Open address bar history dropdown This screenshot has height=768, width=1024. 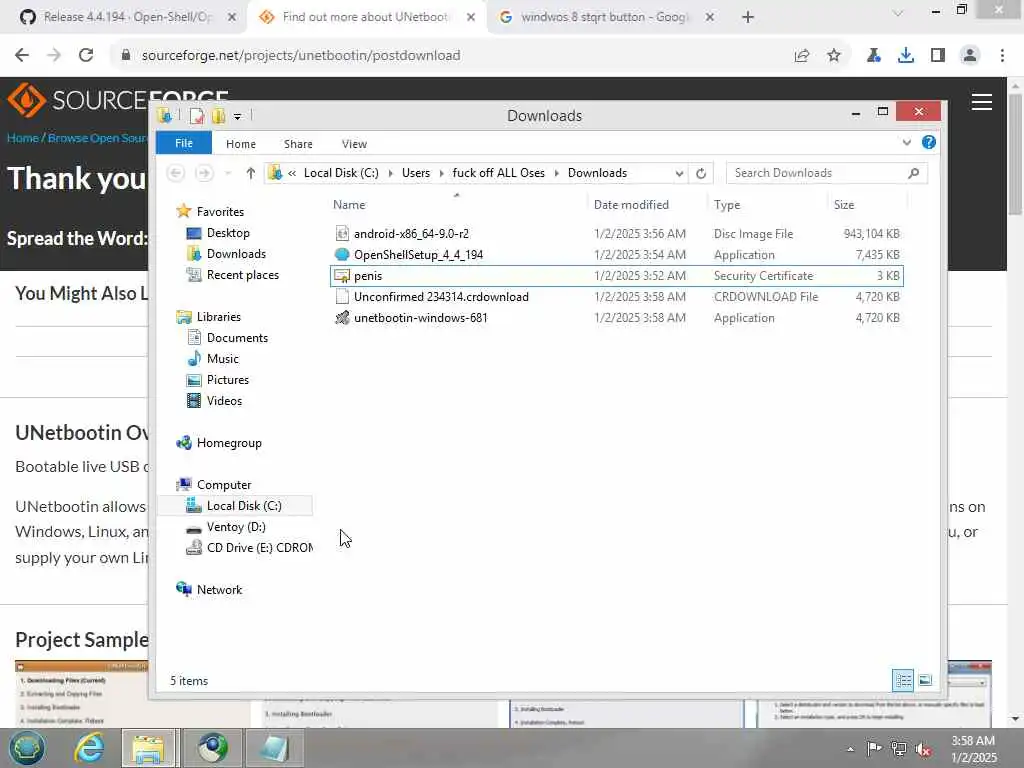click(x=679, y=173)
